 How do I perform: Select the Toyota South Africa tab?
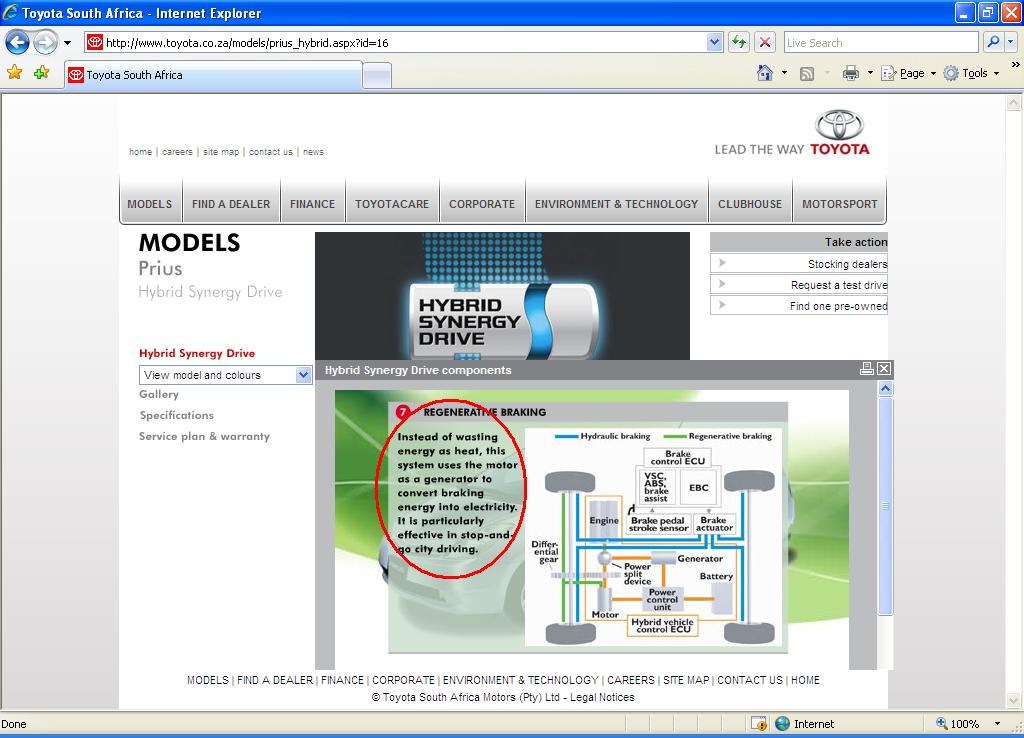(213, 75)
